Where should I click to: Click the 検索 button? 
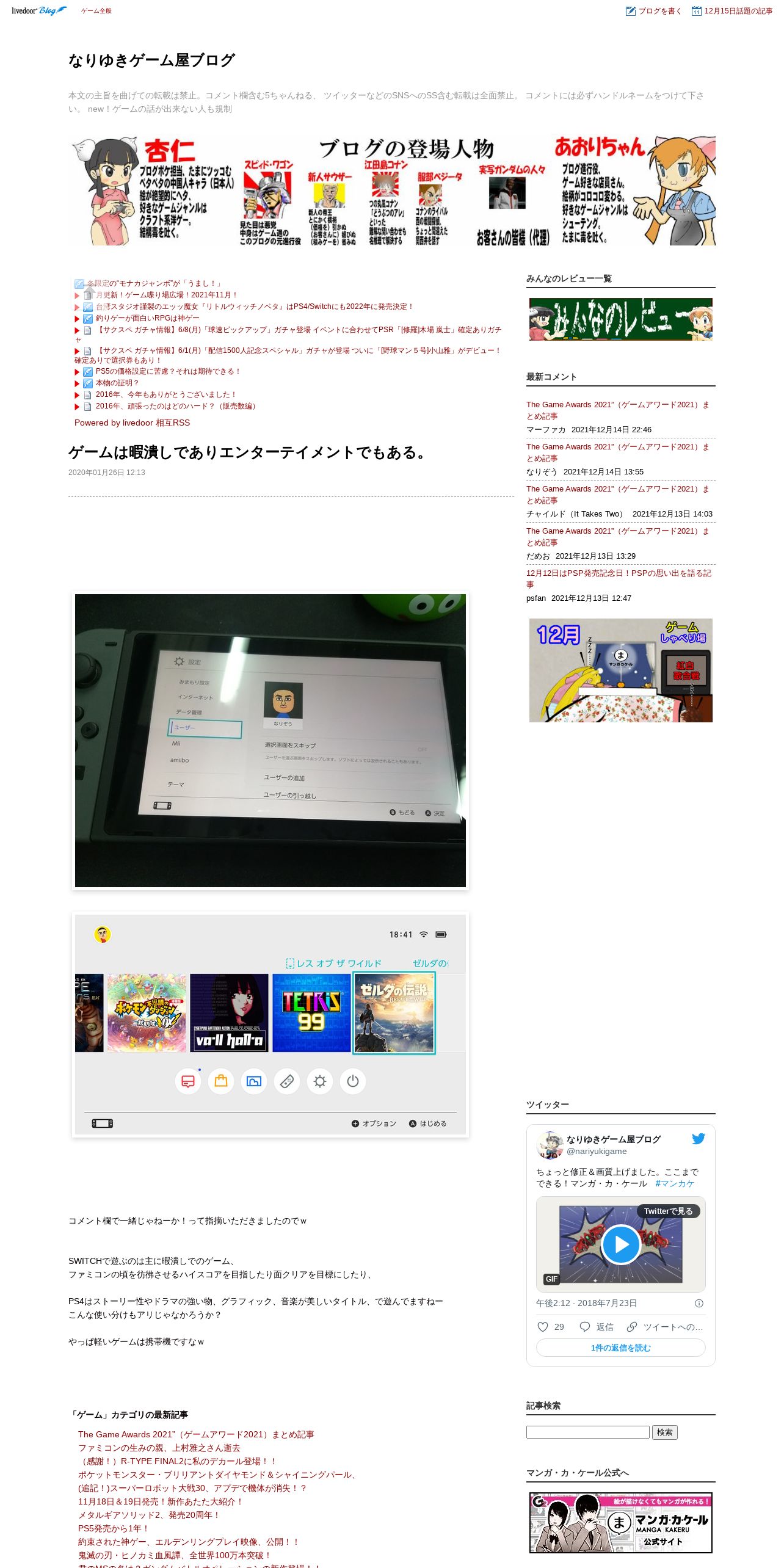coord(665,1432)
